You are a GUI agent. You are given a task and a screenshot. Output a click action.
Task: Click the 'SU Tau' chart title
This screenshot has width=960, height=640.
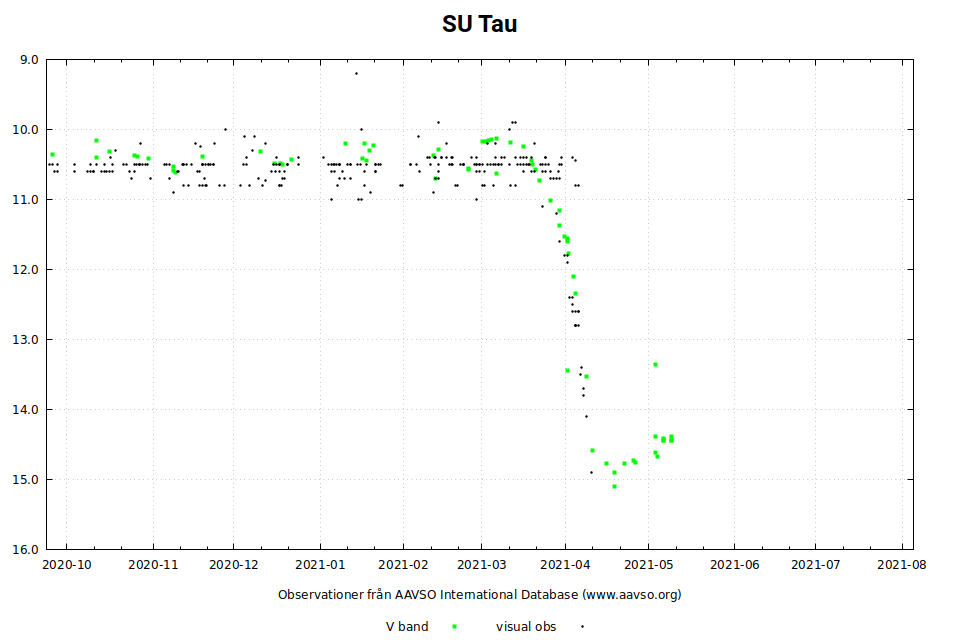[480, 24]
